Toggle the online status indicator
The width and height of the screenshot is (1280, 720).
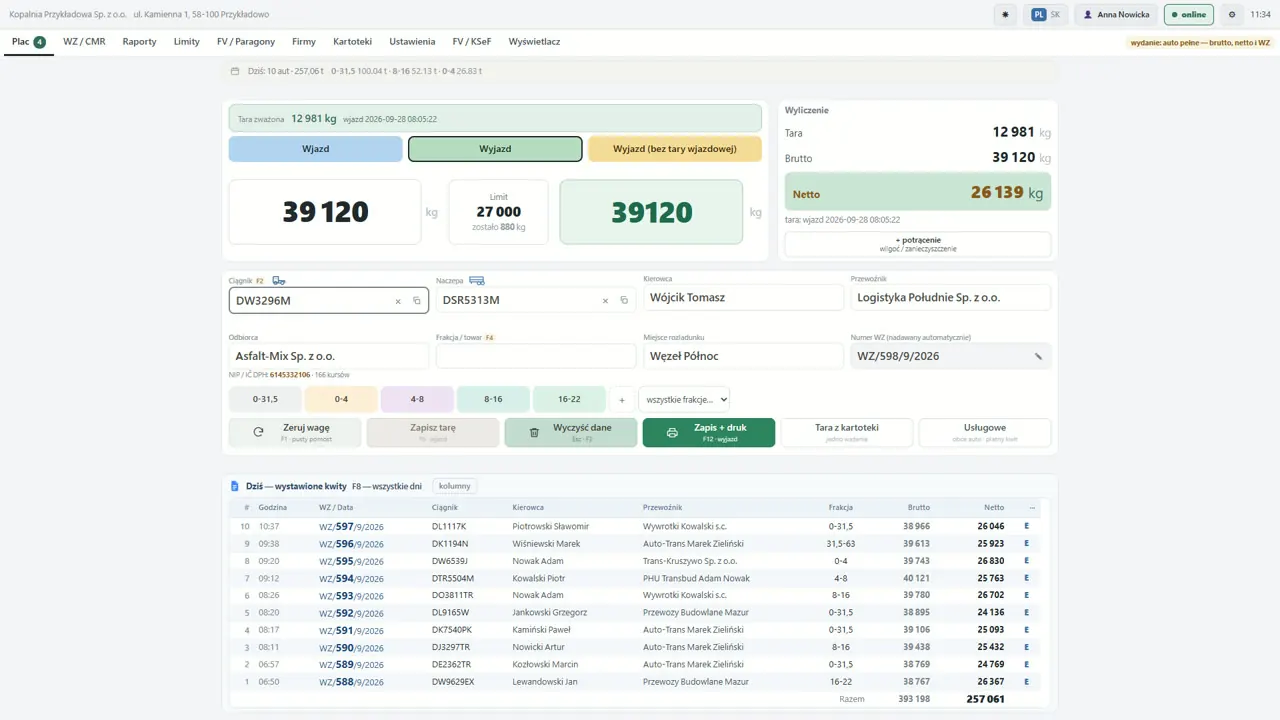pos(1189,15)
